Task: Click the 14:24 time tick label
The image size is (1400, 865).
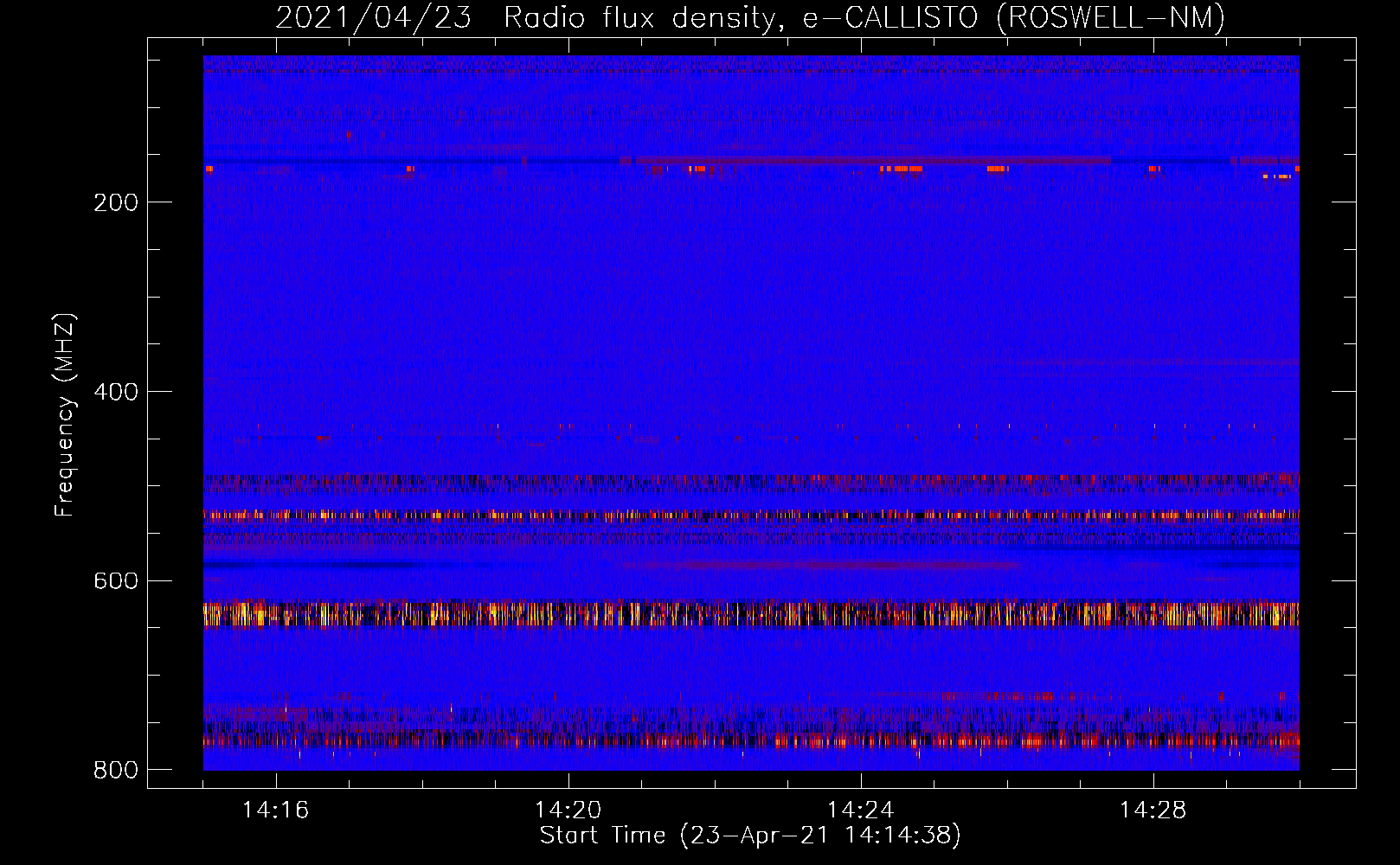Action: click(x=860, y=810)
